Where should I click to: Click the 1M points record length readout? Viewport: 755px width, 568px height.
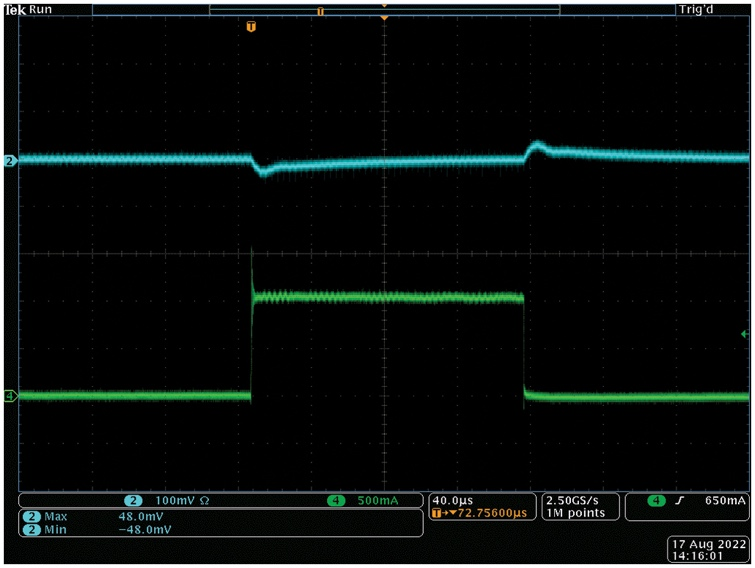[x=575, y=513]
